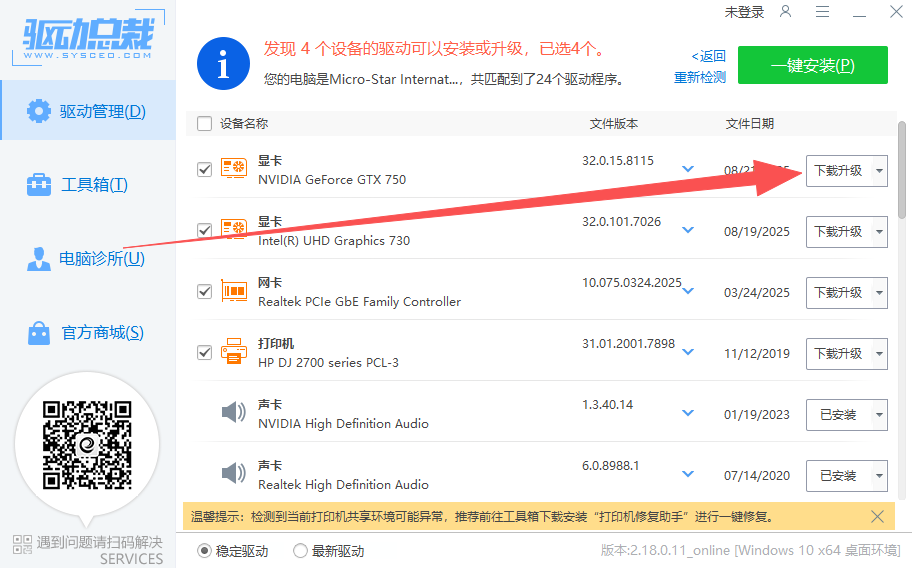
Task: Click the user account icon in title bar
Action: [786, 12]
